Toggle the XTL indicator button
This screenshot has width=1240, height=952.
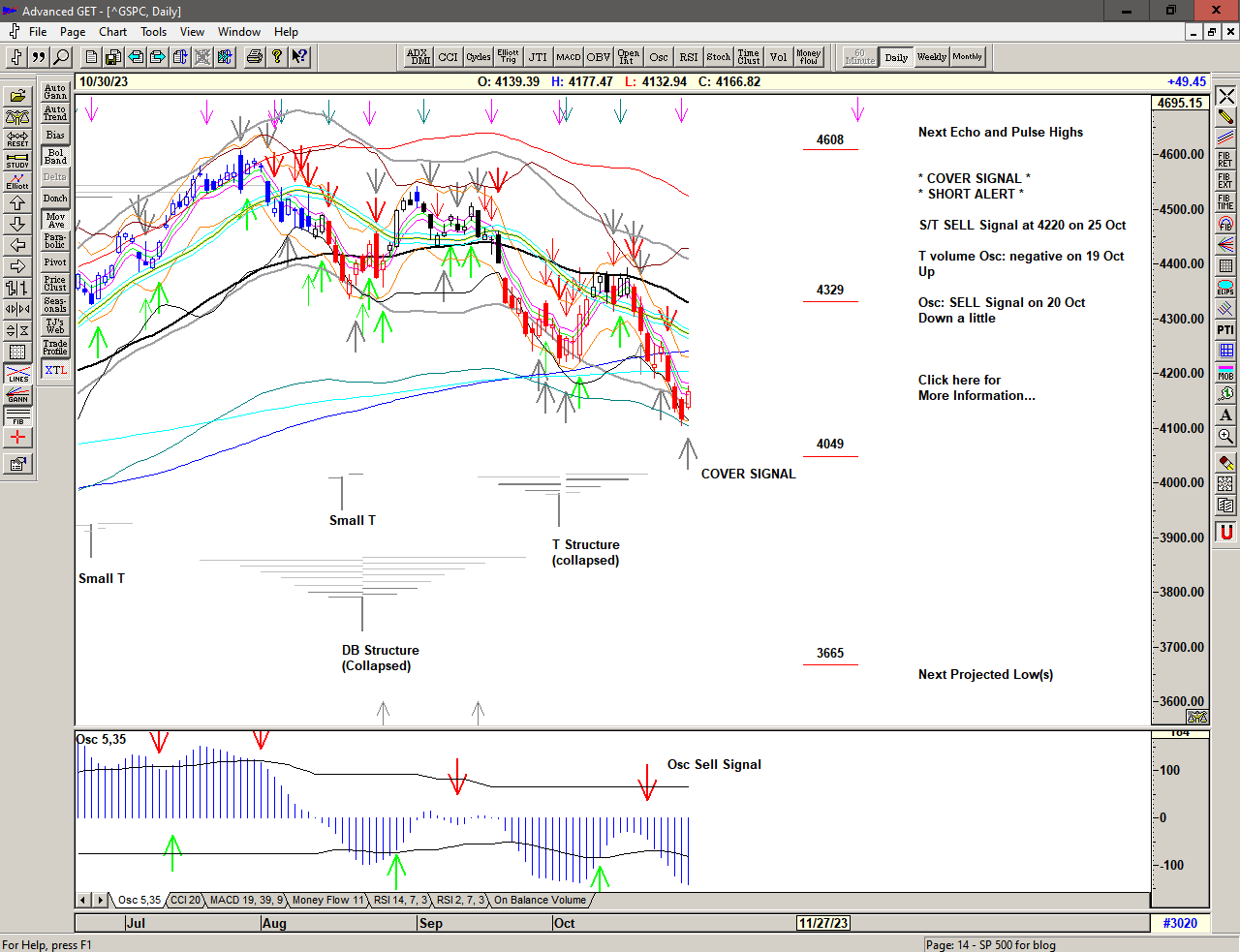click(55, 370)
